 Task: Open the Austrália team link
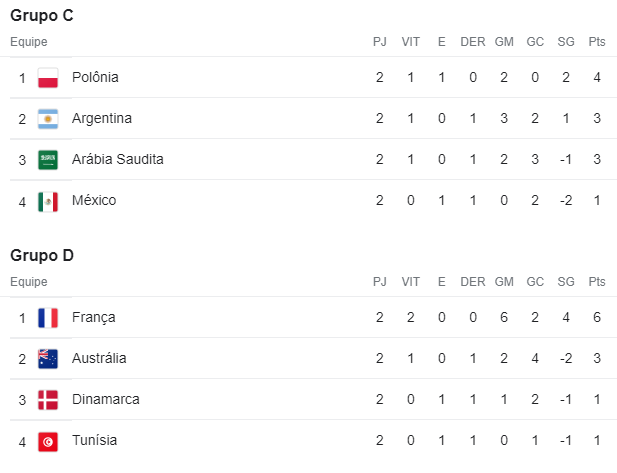click(x=99, y=358)
